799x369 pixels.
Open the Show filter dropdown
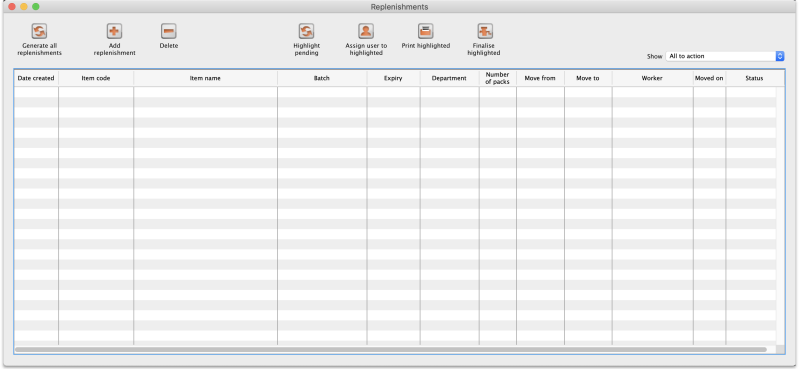[725, 56]
